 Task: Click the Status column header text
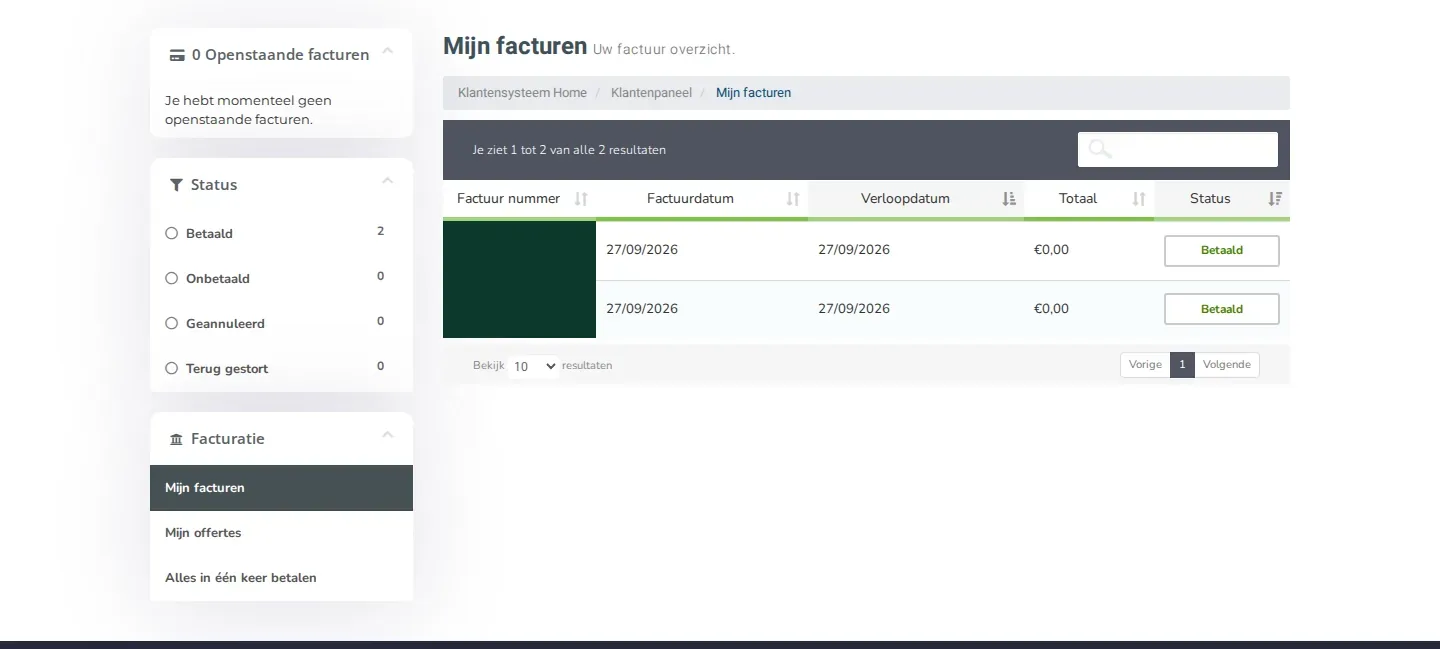tap(1210, 199)
